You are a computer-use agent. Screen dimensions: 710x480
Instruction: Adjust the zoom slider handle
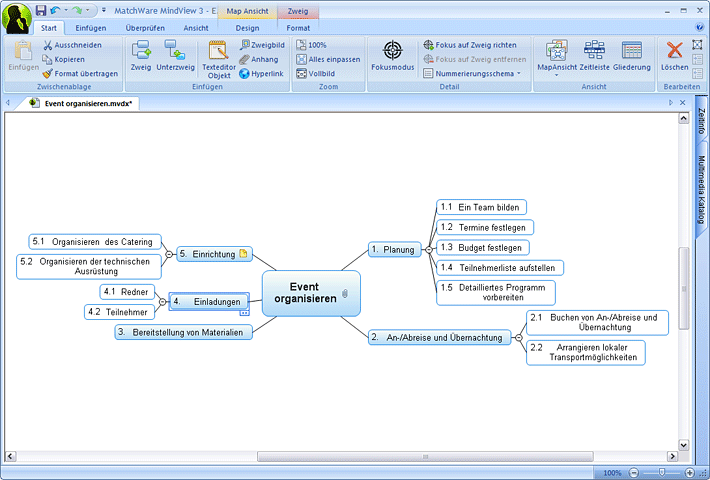662,473
